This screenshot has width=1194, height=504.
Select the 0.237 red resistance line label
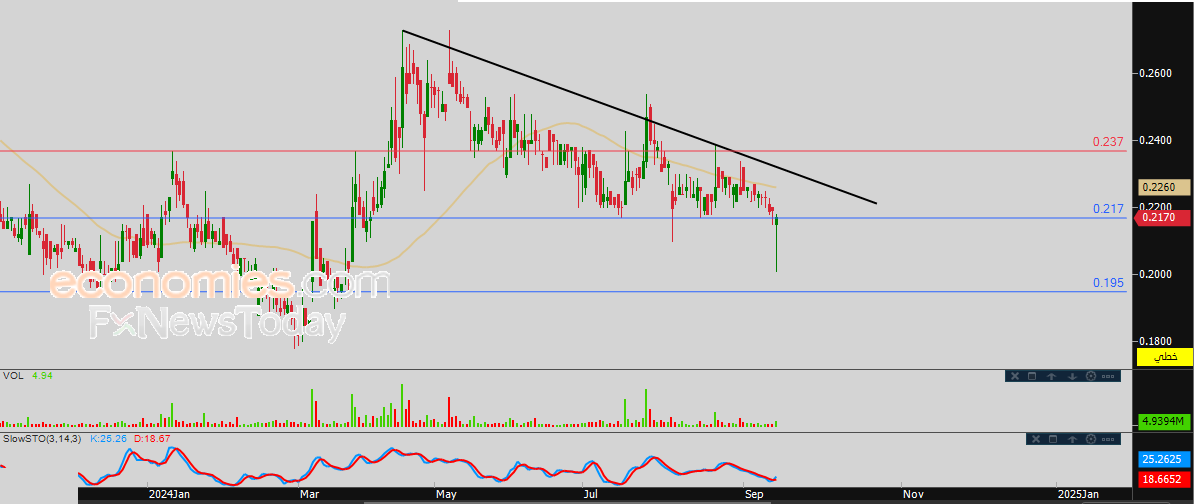[x=1107, y=142]
